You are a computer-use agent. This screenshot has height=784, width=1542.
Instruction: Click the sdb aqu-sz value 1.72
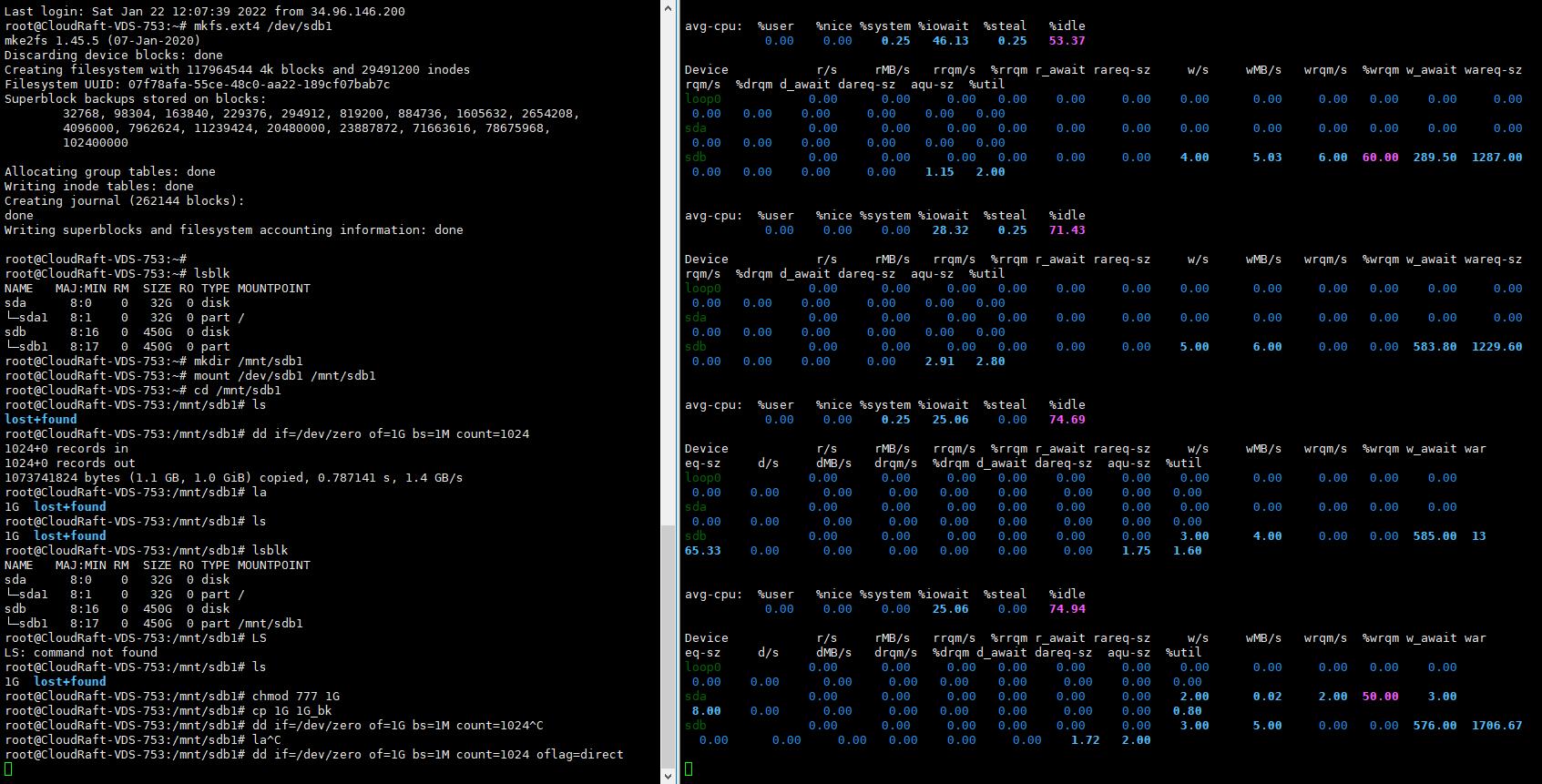[1086, 740]
